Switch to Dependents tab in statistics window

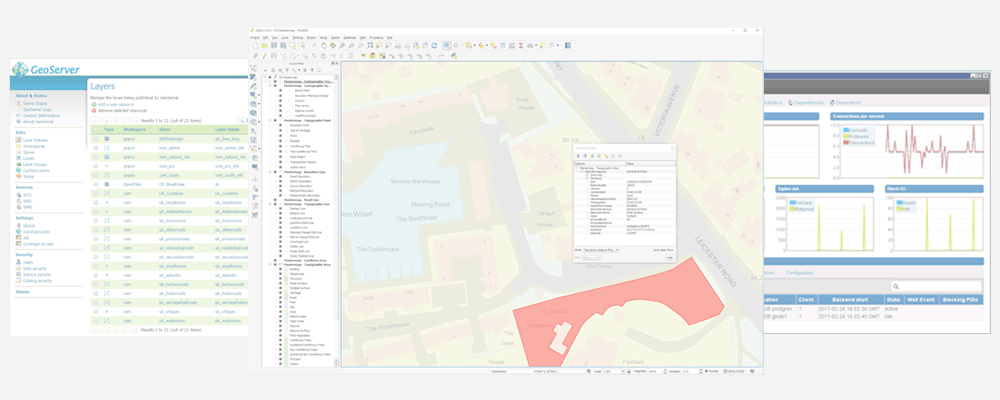[848, 103]
